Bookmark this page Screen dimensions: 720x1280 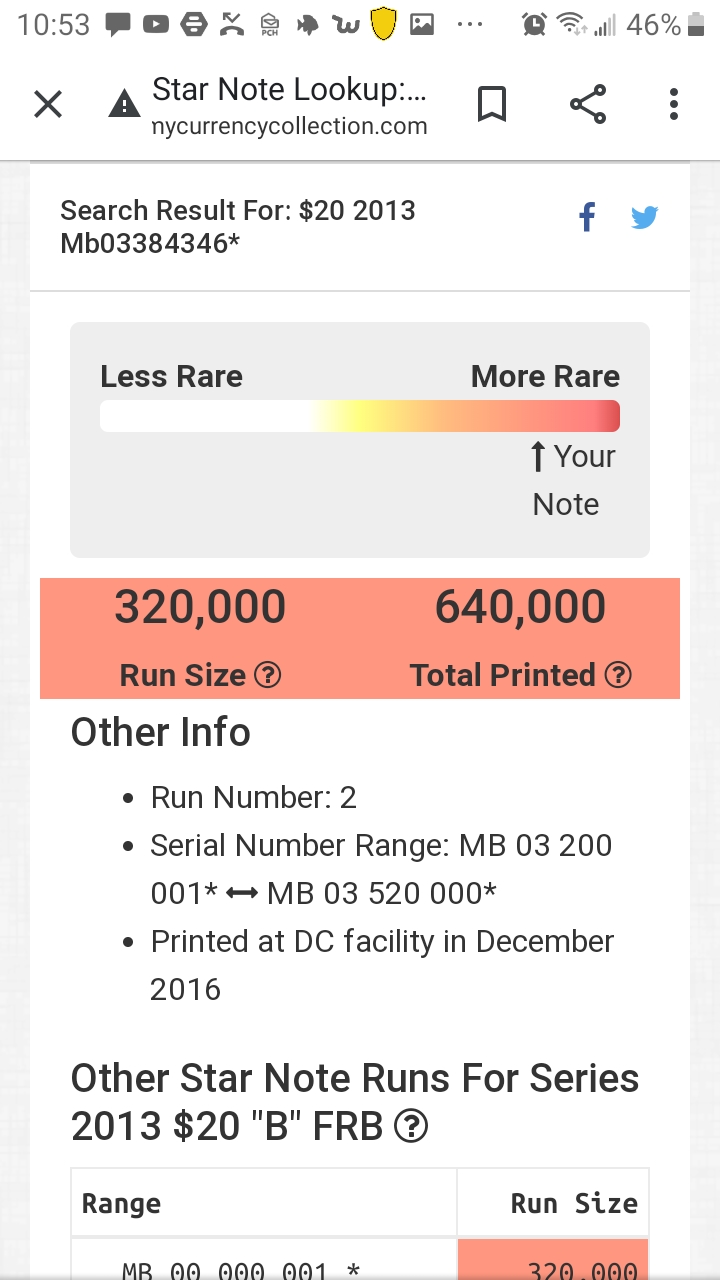tap(491, 104)
